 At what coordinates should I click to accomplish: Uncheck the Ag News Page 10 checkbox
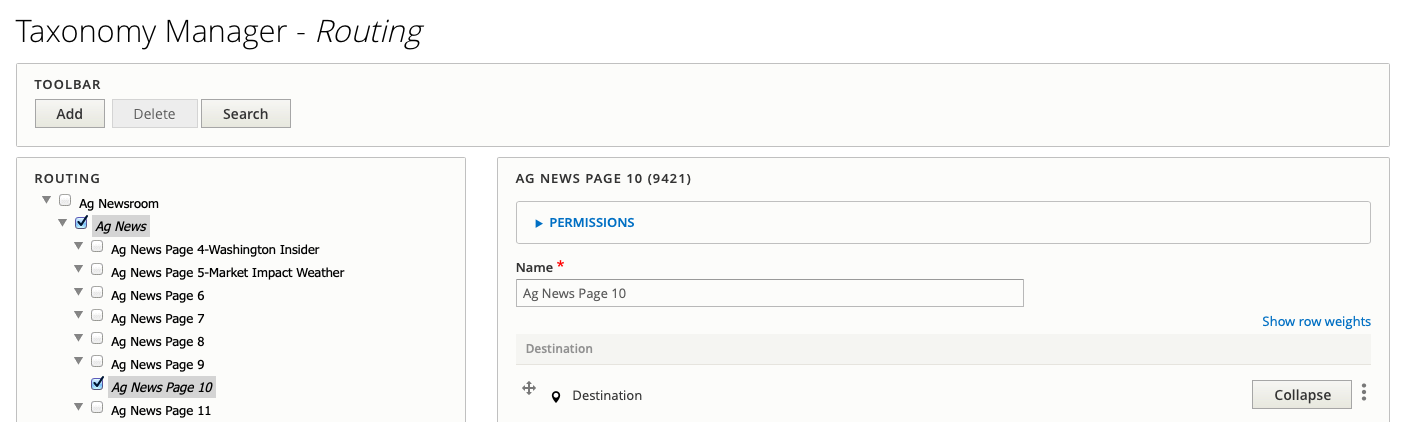pyautogui.click(x=97, y=384)
